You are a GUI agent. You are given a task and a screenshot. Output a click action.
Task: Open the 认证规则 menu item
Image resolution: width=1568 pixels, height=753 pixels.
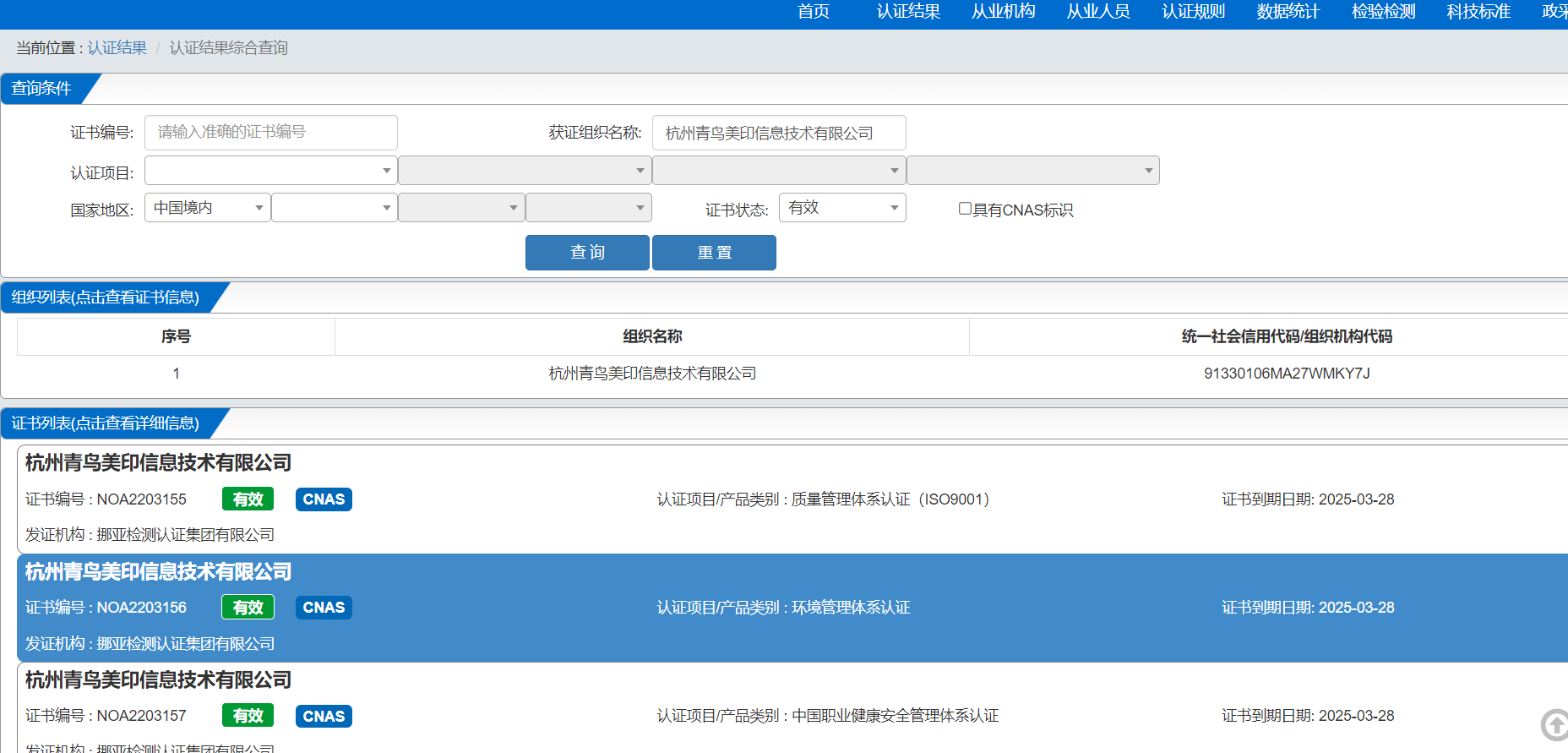(1194, 12)
